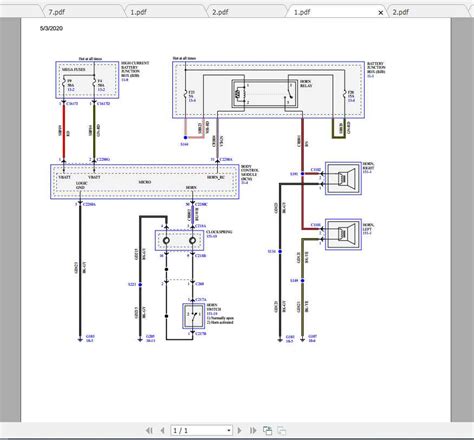The height and width of the screenshot is (440, 474).
Task: Click the horn switch symbol box
Action: [x=193, y=315]
